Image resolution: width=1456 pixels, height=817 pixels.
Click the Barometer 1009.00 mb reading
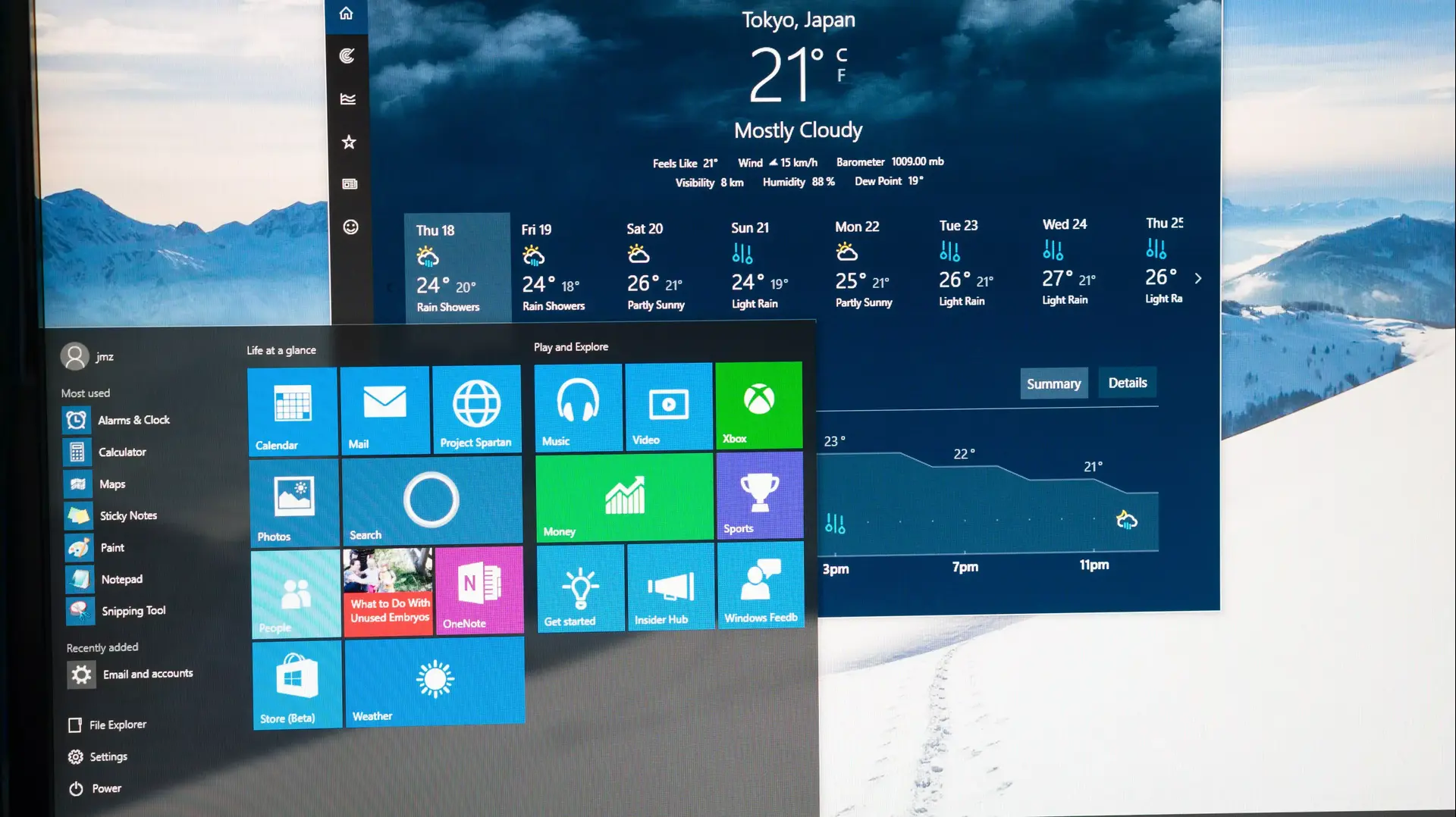pos(890,161)
